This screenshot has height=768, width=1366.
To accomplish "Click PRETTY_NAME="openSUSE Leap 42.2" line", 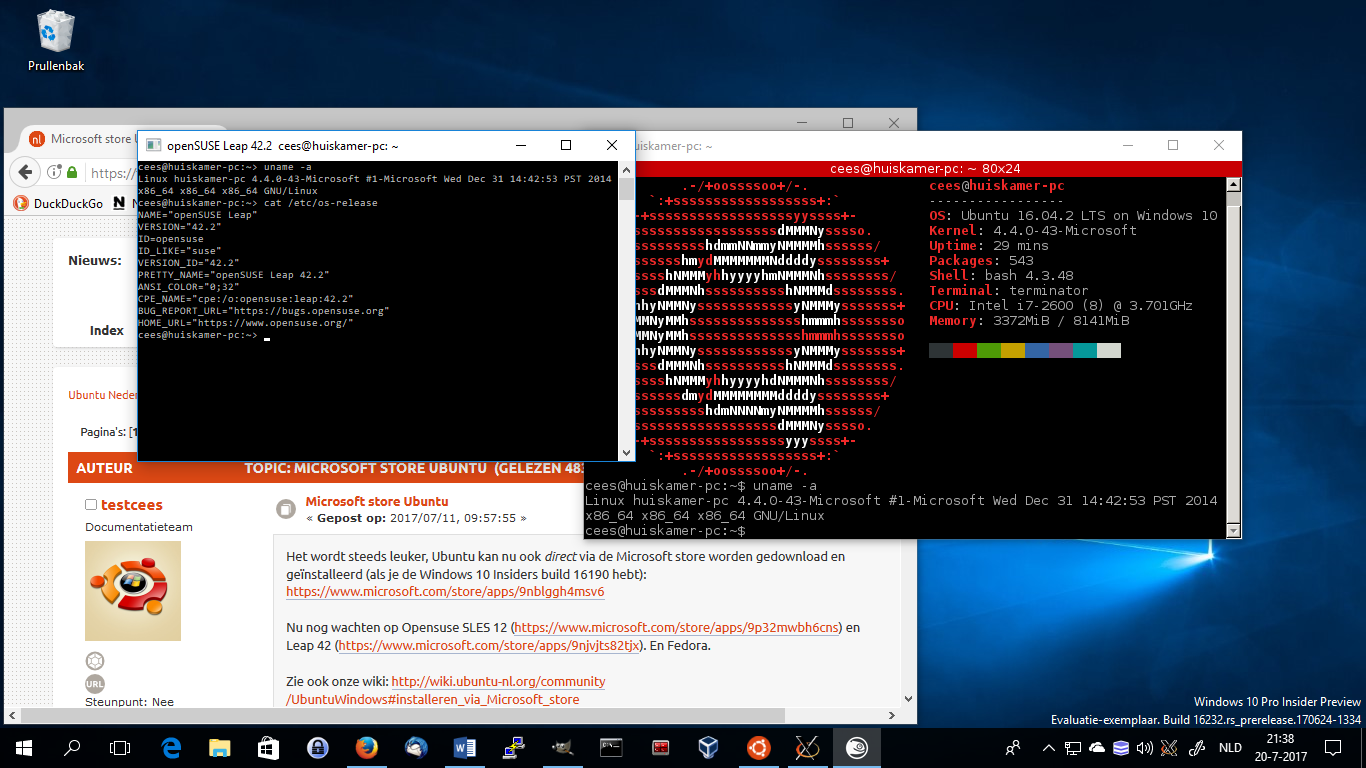I will click(233, 275).
